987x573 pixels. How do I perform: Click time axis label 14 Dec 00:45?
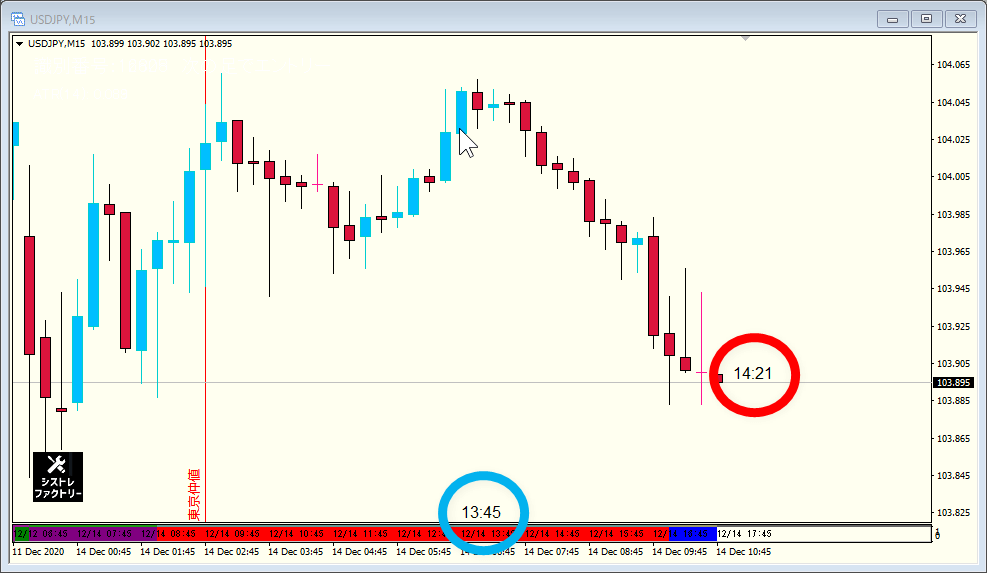tap(103, 552)
